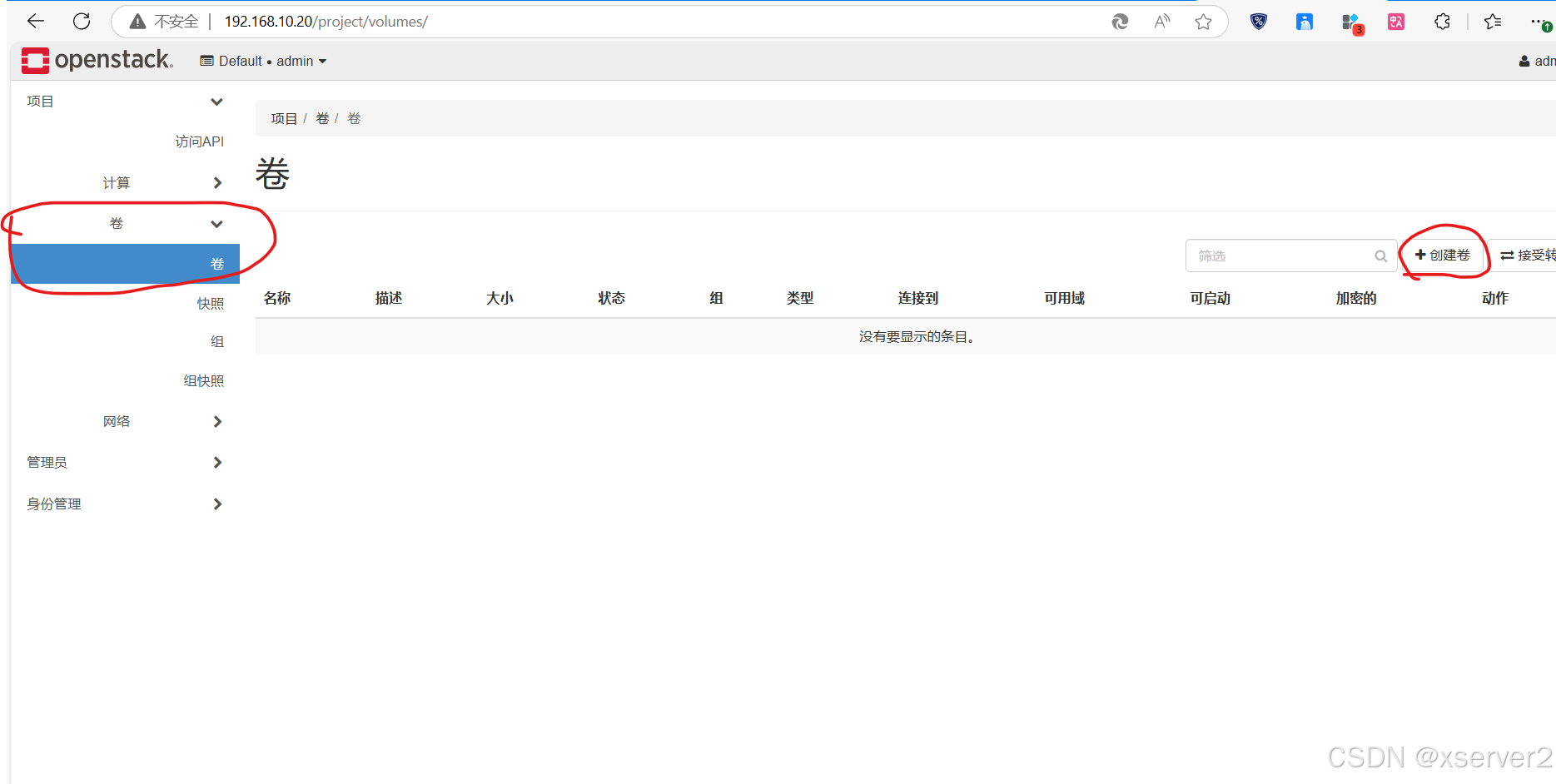Open the extension icon with red badge
Screen dimensions: 1556x784
coord(1351,23)
